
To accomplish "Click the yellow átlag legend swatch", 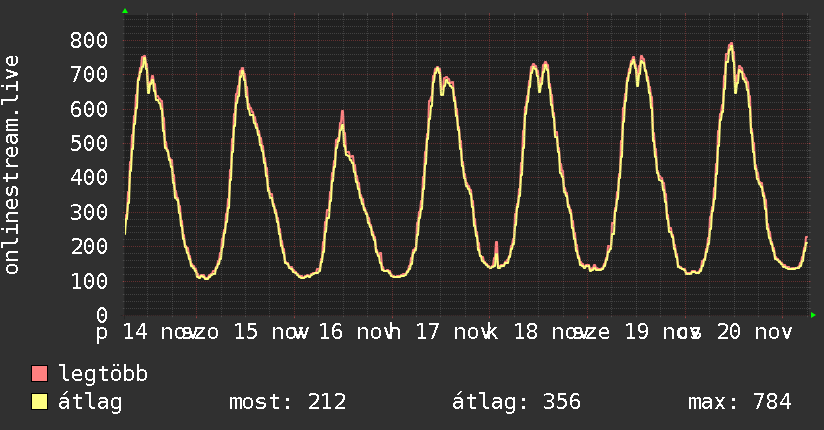I will tap(39, 401).
